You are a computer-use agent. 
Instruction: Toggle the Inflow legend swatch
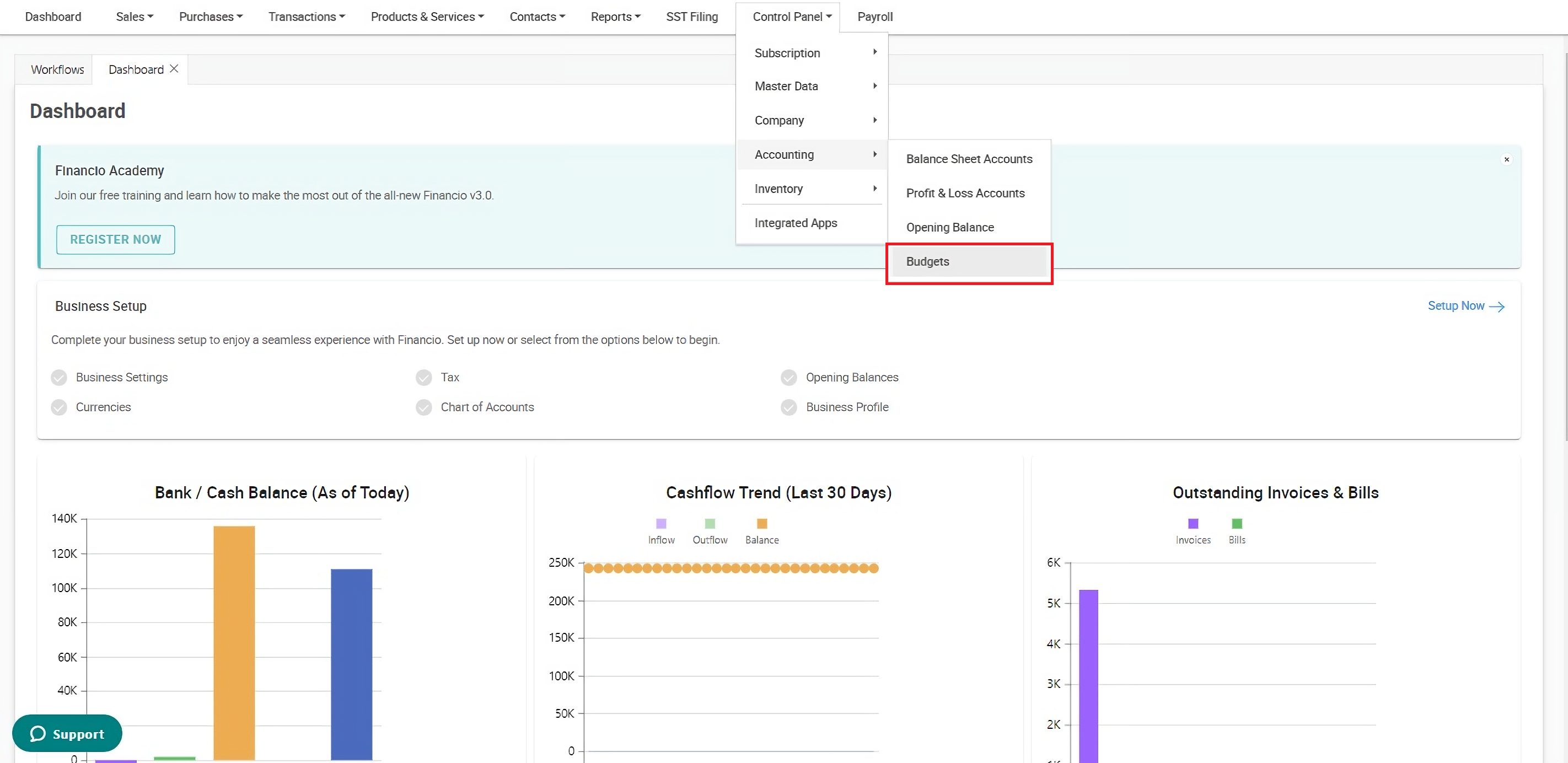(x=661, y=523)
